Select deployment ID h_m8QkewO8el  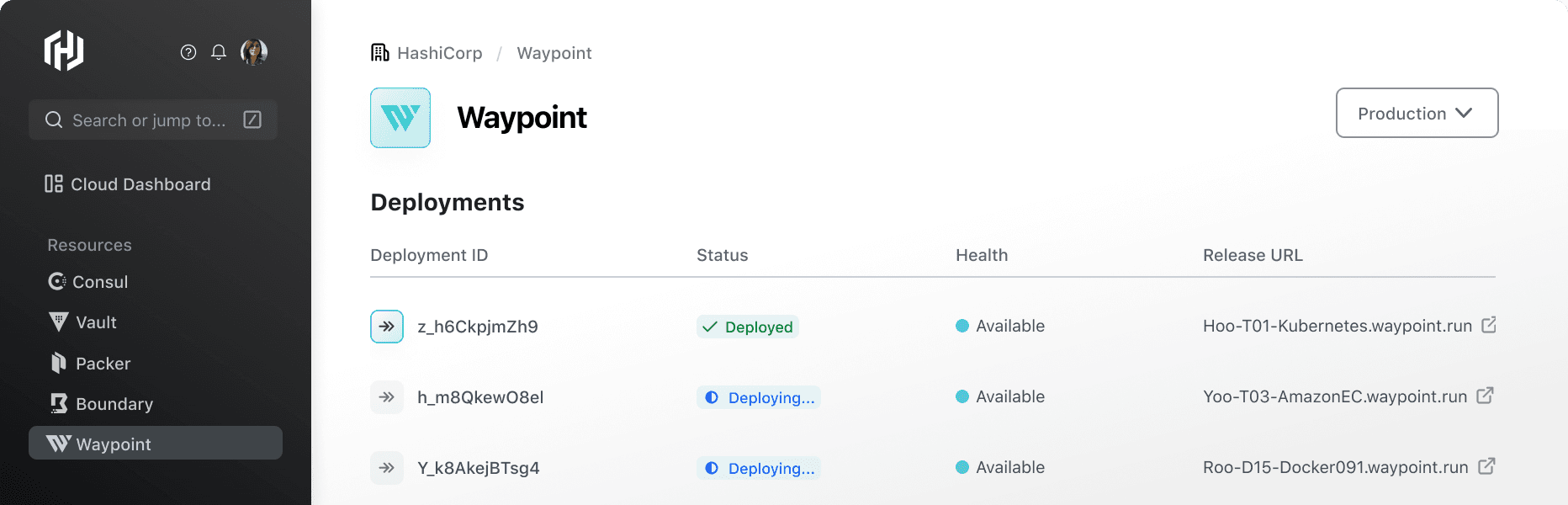pyautogui.click(x=480, y=397)
